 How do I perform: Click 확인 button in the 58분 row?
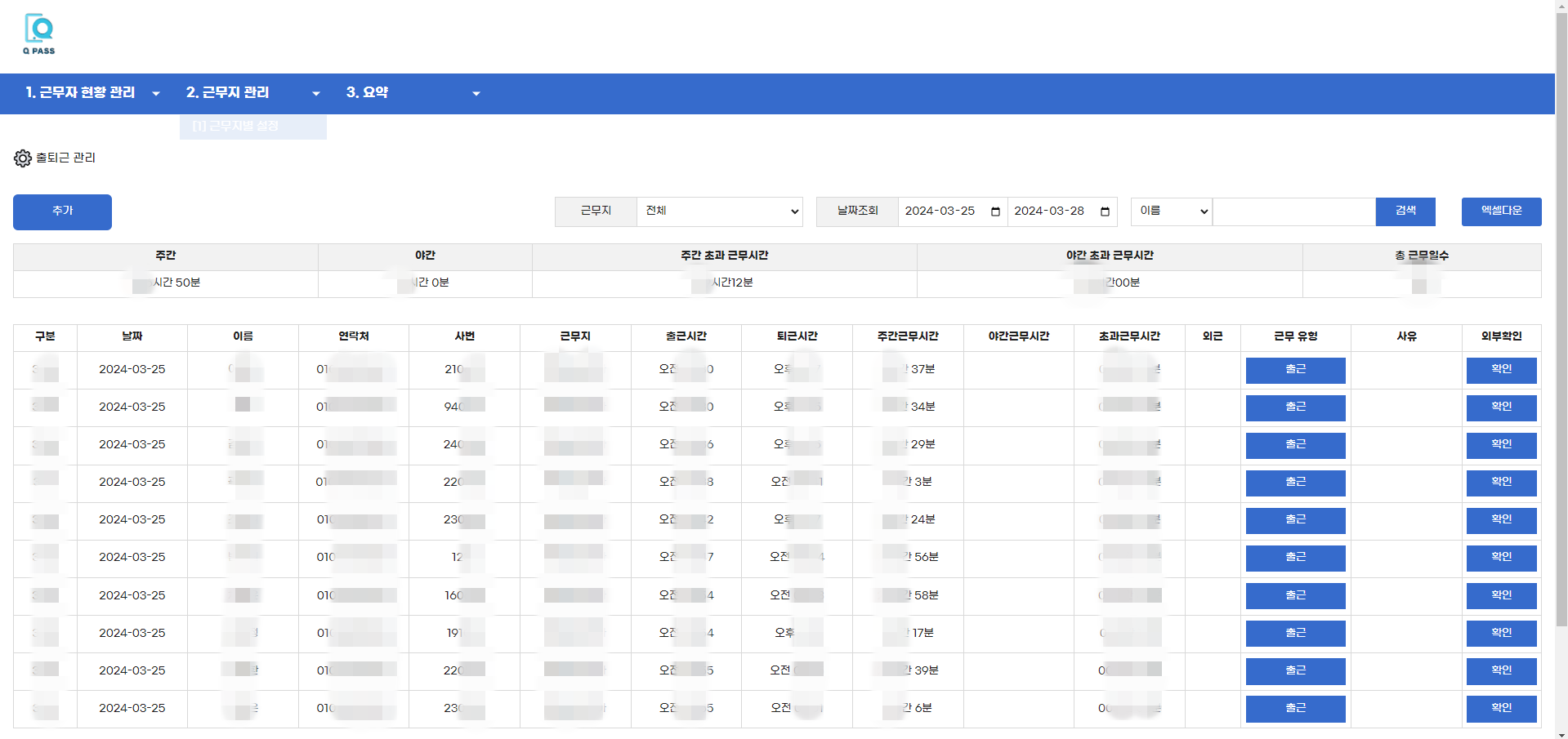coord(1502,596)
